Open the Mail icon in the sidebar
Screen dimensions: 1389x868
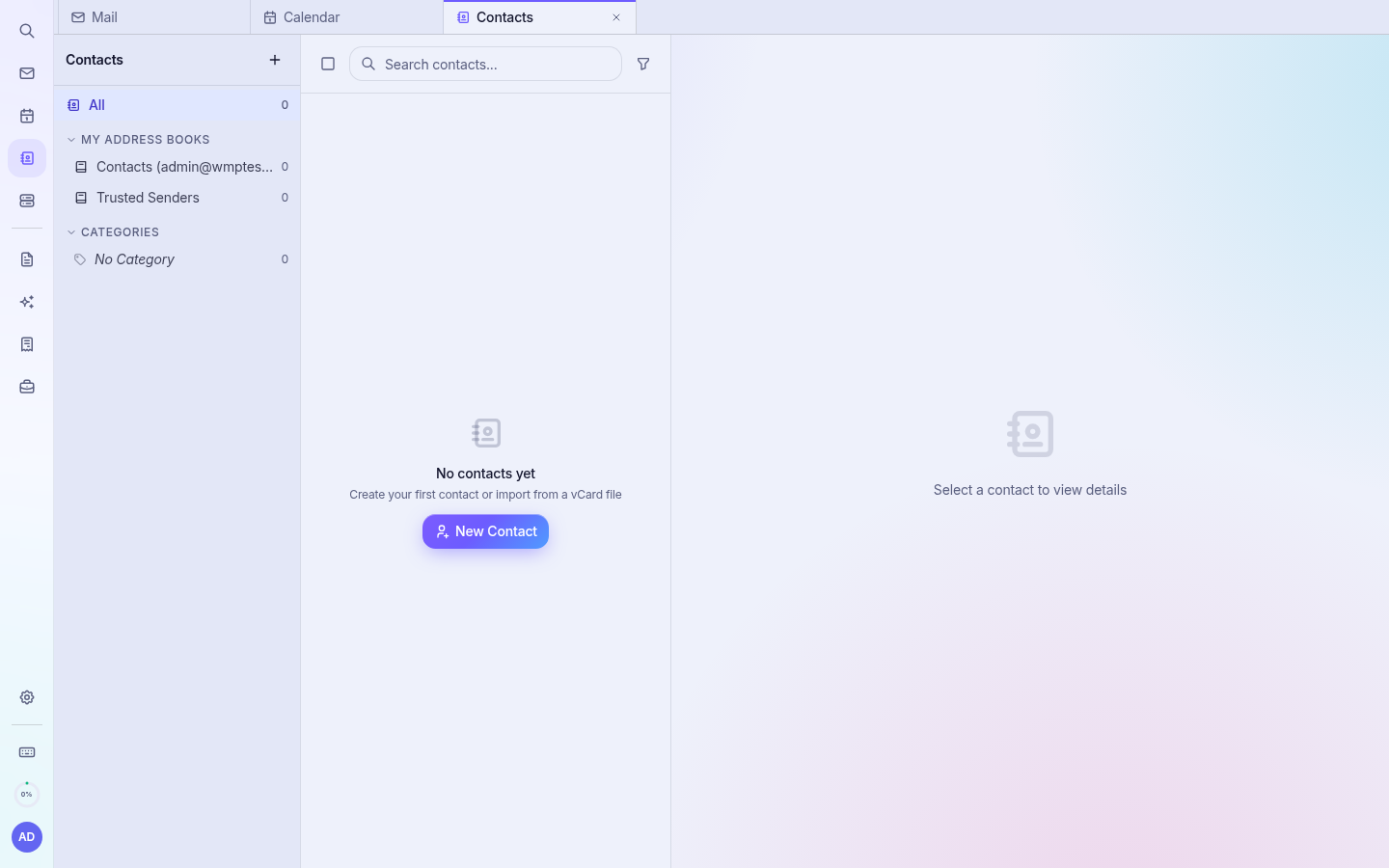[x=27, y=73]
